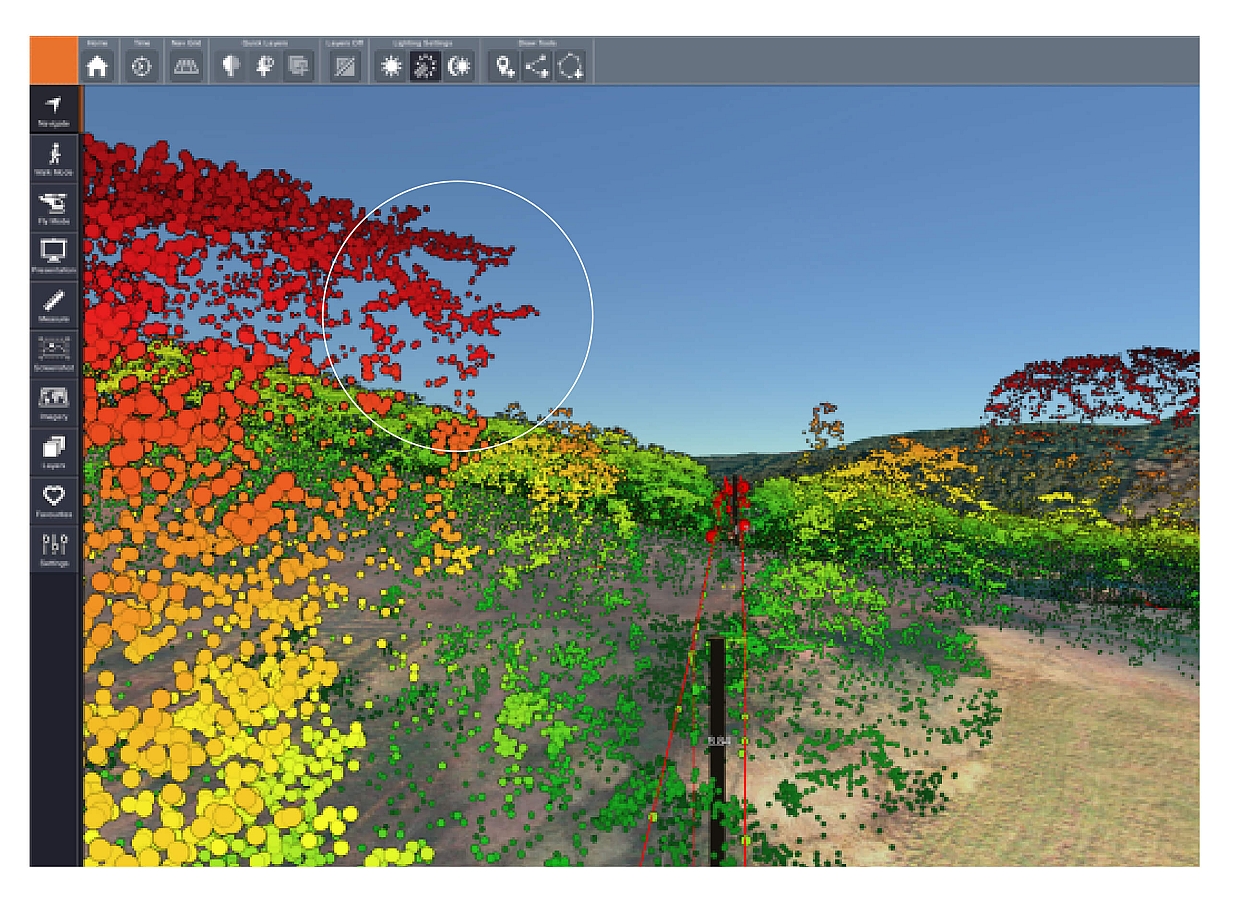
Task: Activate Fly Mode helicopter button
Action: 54,206
